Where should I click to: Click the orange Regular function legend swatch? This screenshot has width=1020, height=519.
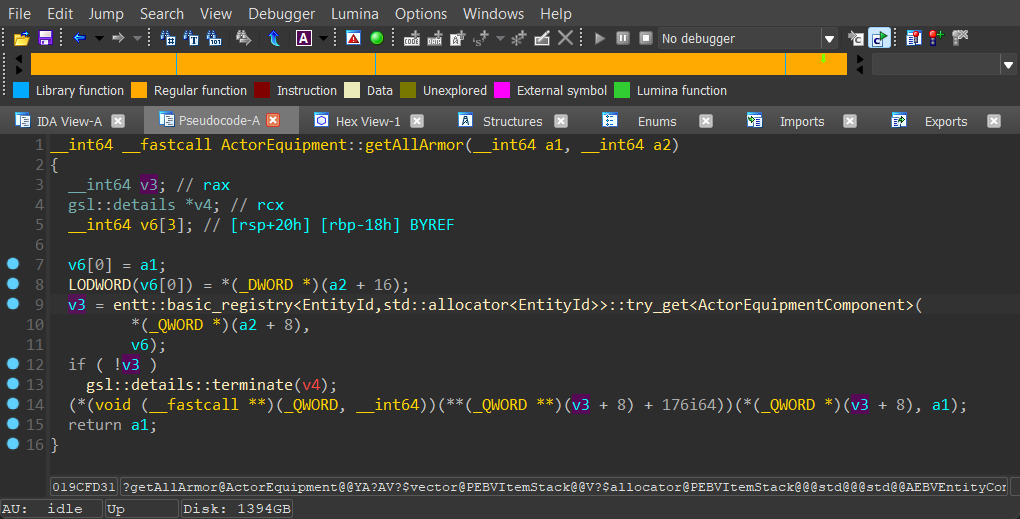pos(139,90)
